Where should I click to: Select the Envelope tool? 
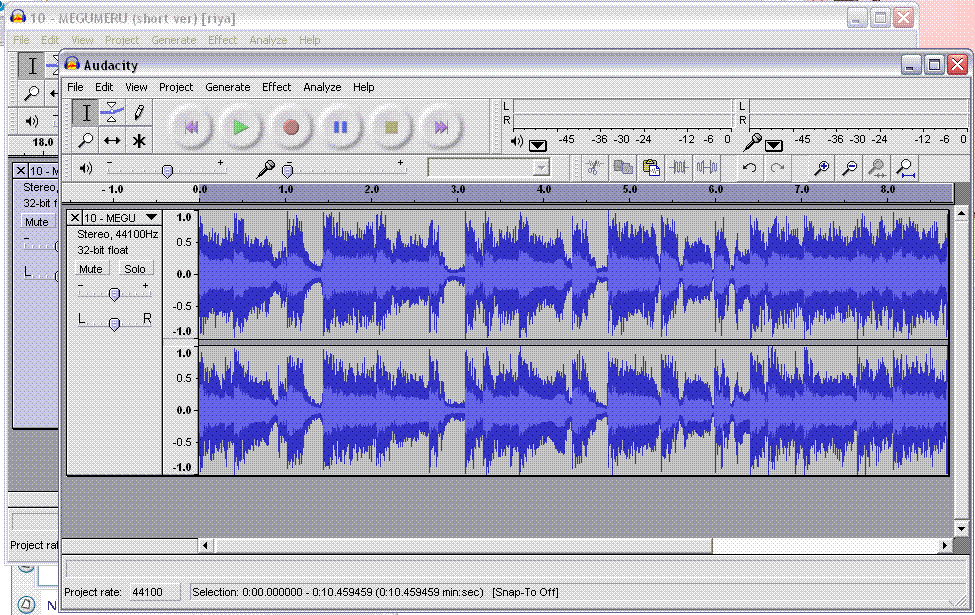pyautogui.click(x=113, y=113)
